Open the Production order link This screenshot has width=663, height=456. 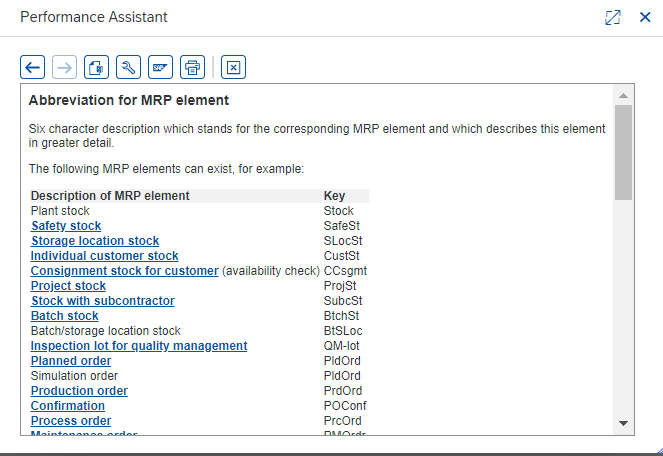(79, 391)
